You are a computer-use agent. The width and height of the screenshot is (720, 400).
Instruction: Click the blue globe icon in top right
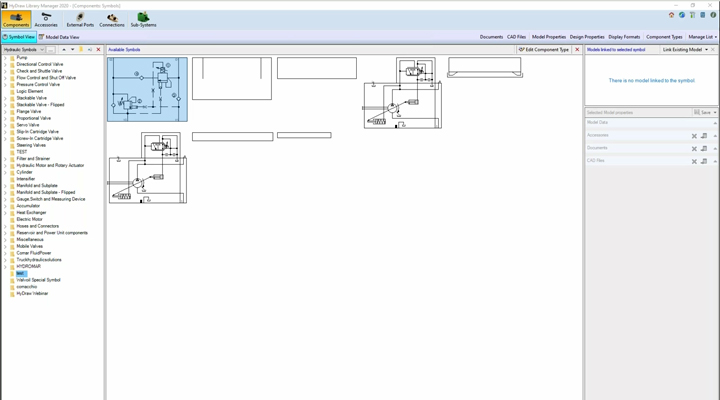[x=682, y=15]
